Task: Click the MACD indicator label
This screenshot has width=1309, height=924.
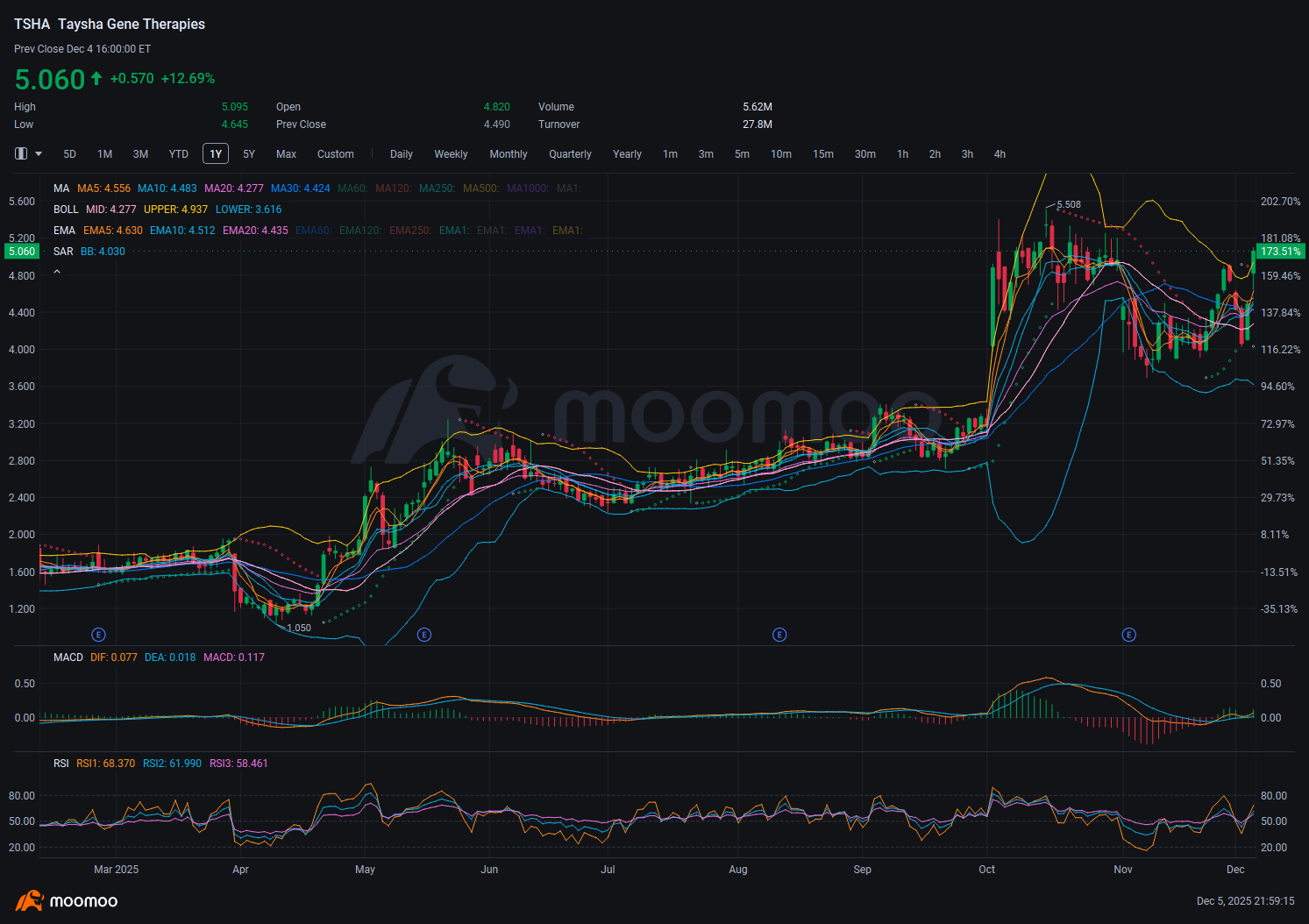Action: coord(68,657)
